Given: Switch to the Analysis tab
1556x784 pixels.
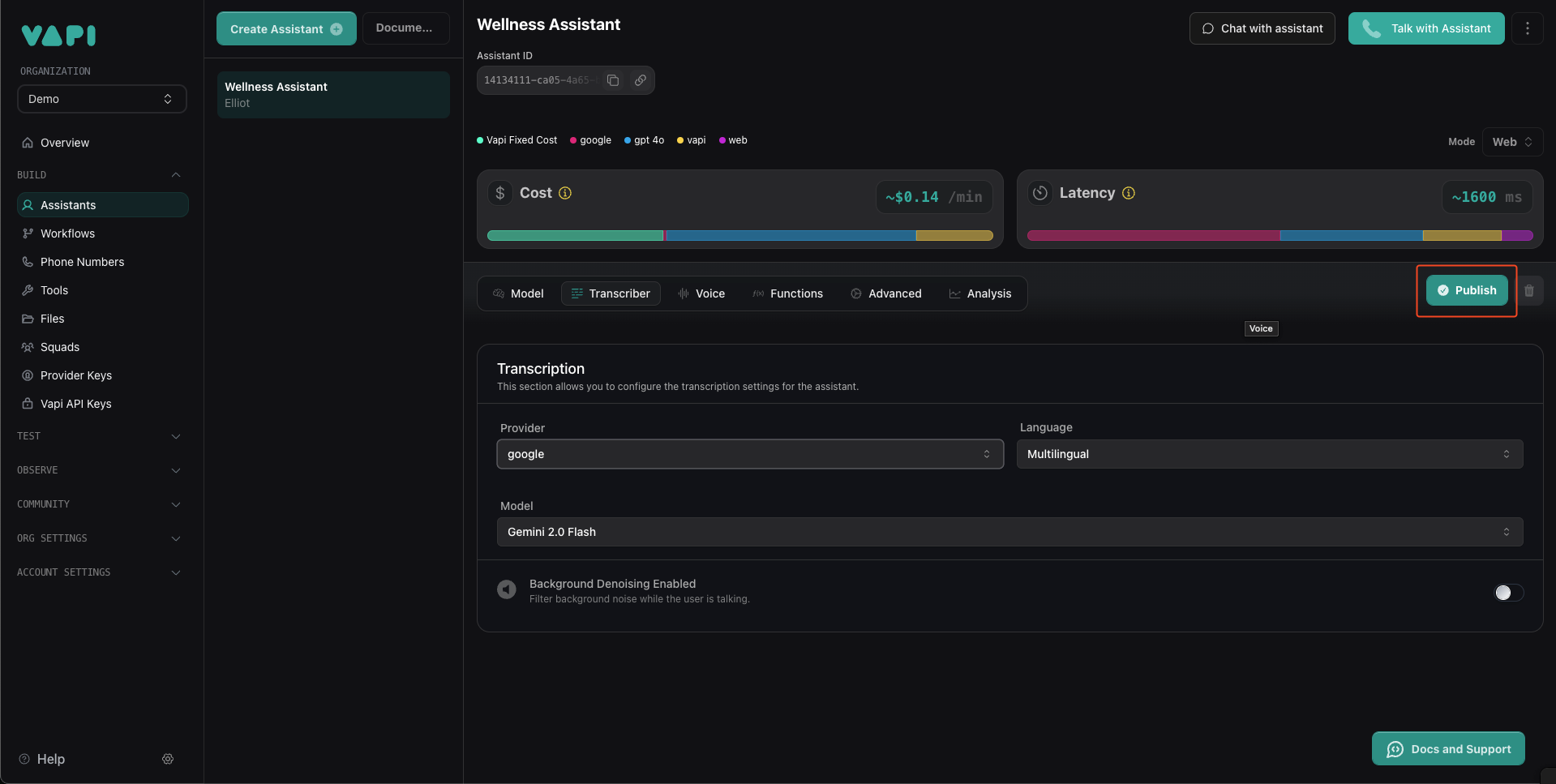Looking at the screenshot, I should (x=980, y=293).
